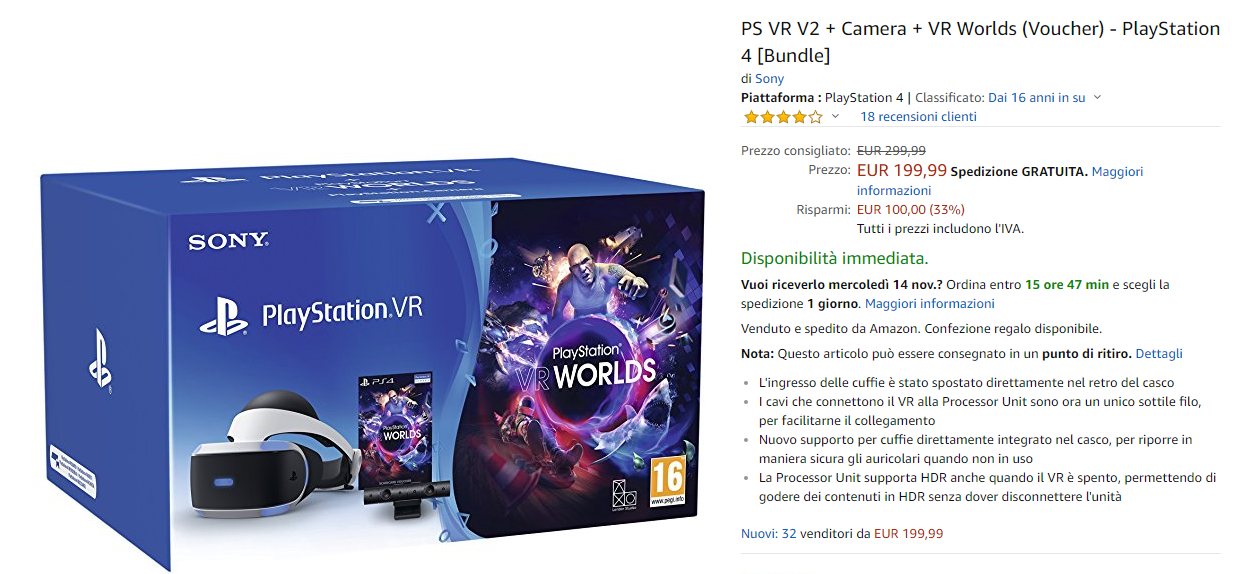
Task: Open the Dettagli link for punto di ritiro
Action: pyautogui.click(x=1159, y=353)
